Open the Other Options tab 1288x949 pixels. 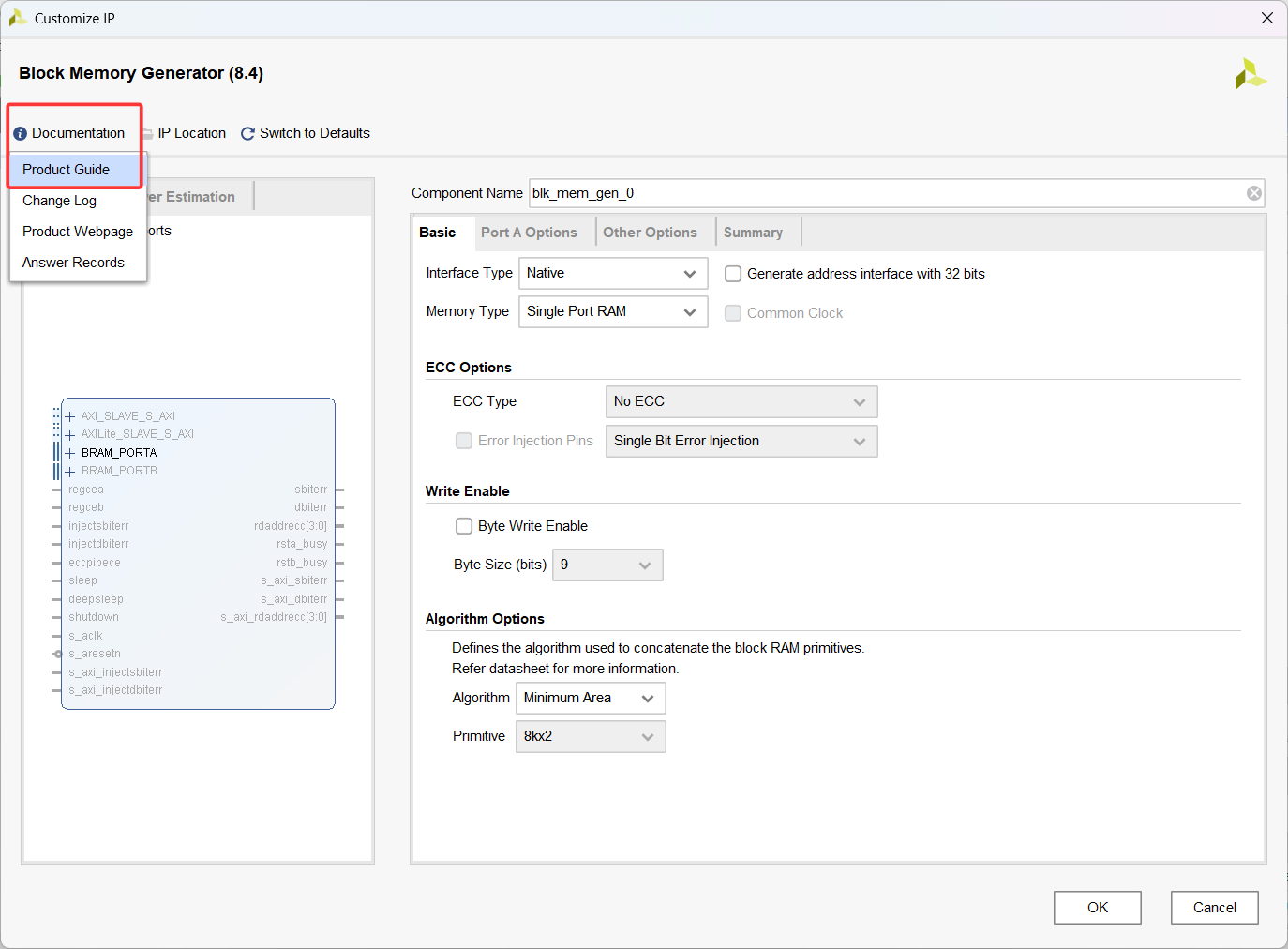click(x=650, y=233)
